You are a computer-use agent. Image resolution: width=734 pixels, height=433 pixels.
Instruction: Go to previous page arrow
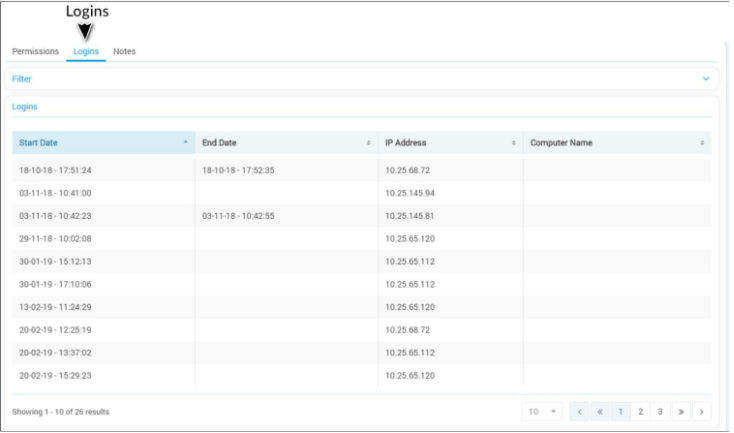coord(580,411)
